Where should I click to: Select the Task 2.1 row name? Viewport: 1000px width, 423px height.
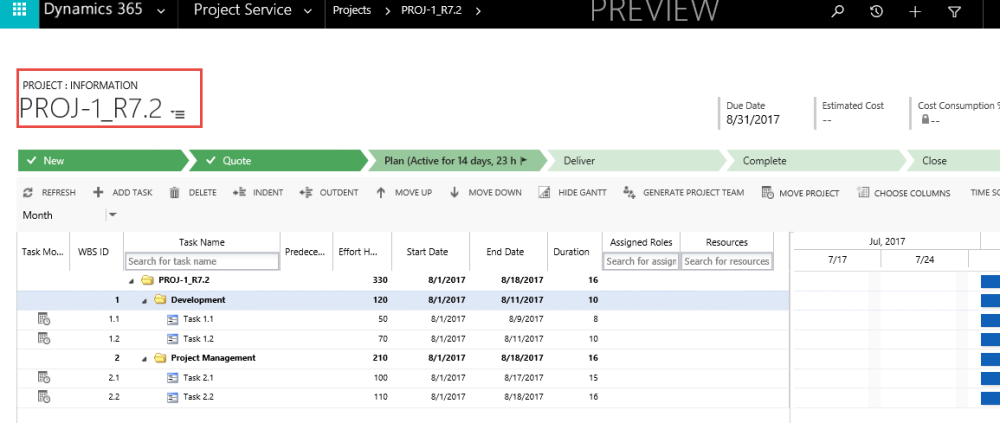click(198, 378)
